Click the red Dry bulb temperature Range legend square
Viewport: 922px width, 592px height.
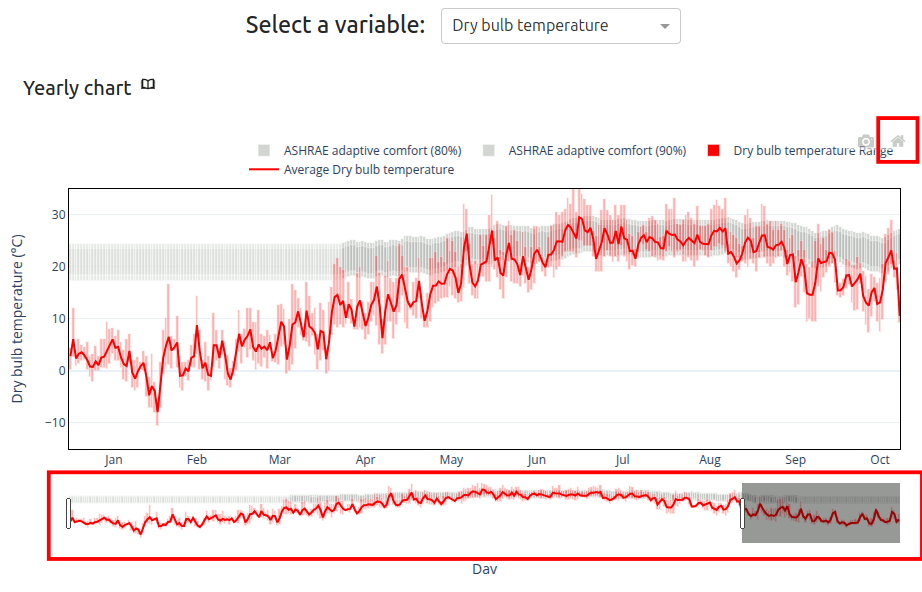pyautogui.click(x=714, y=151)
